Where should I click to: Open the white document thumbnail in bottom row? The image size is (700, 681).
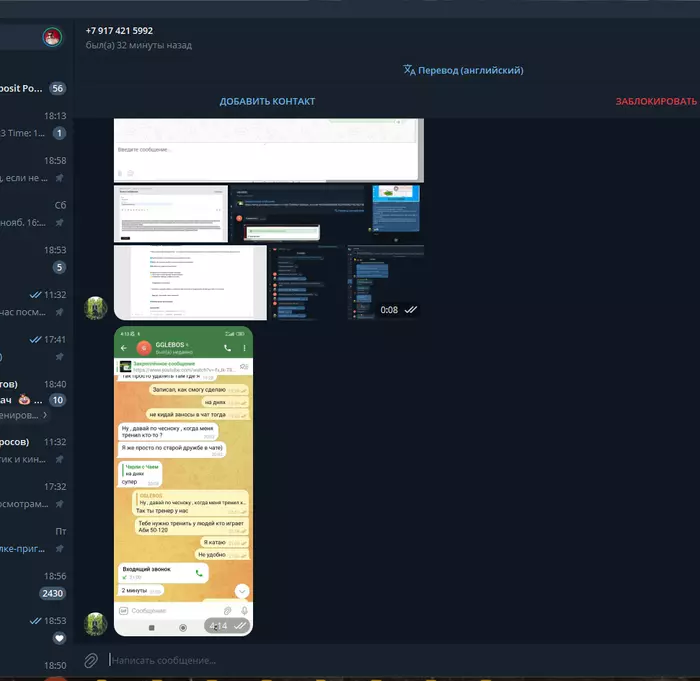190,282
